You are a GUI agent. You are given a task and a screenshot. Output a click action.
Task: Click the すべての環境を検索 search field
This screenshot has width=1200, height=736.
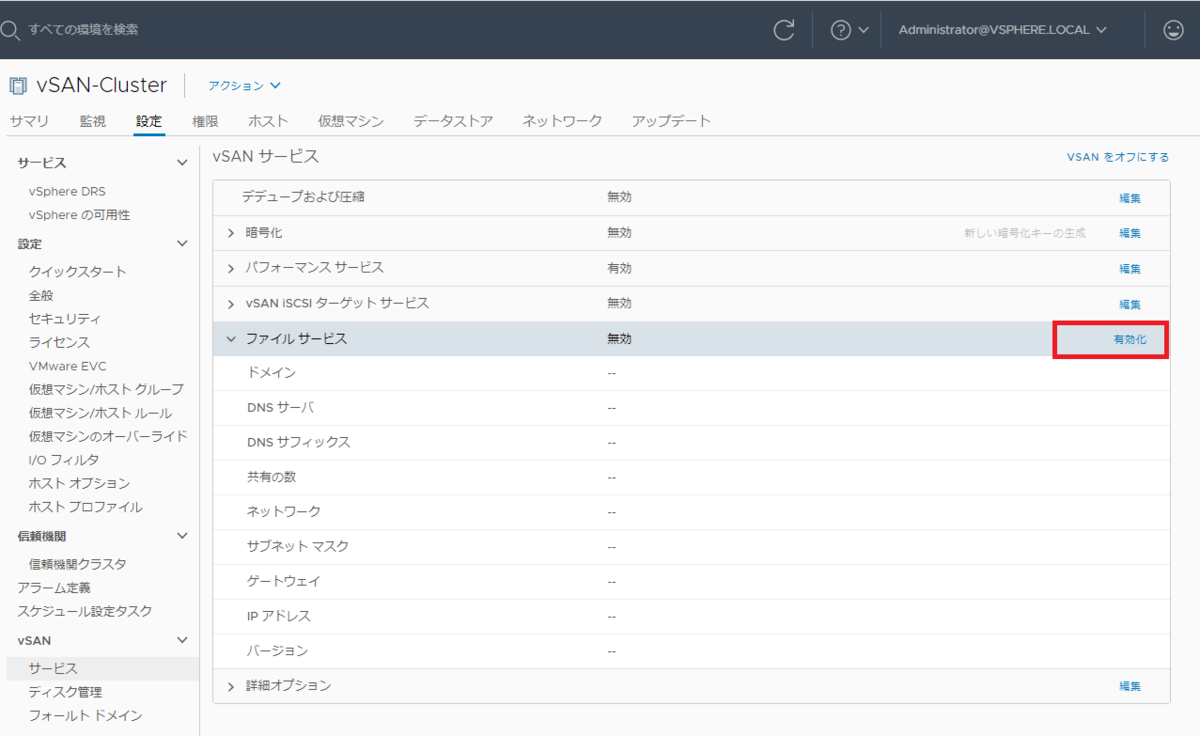click(83, 30)
